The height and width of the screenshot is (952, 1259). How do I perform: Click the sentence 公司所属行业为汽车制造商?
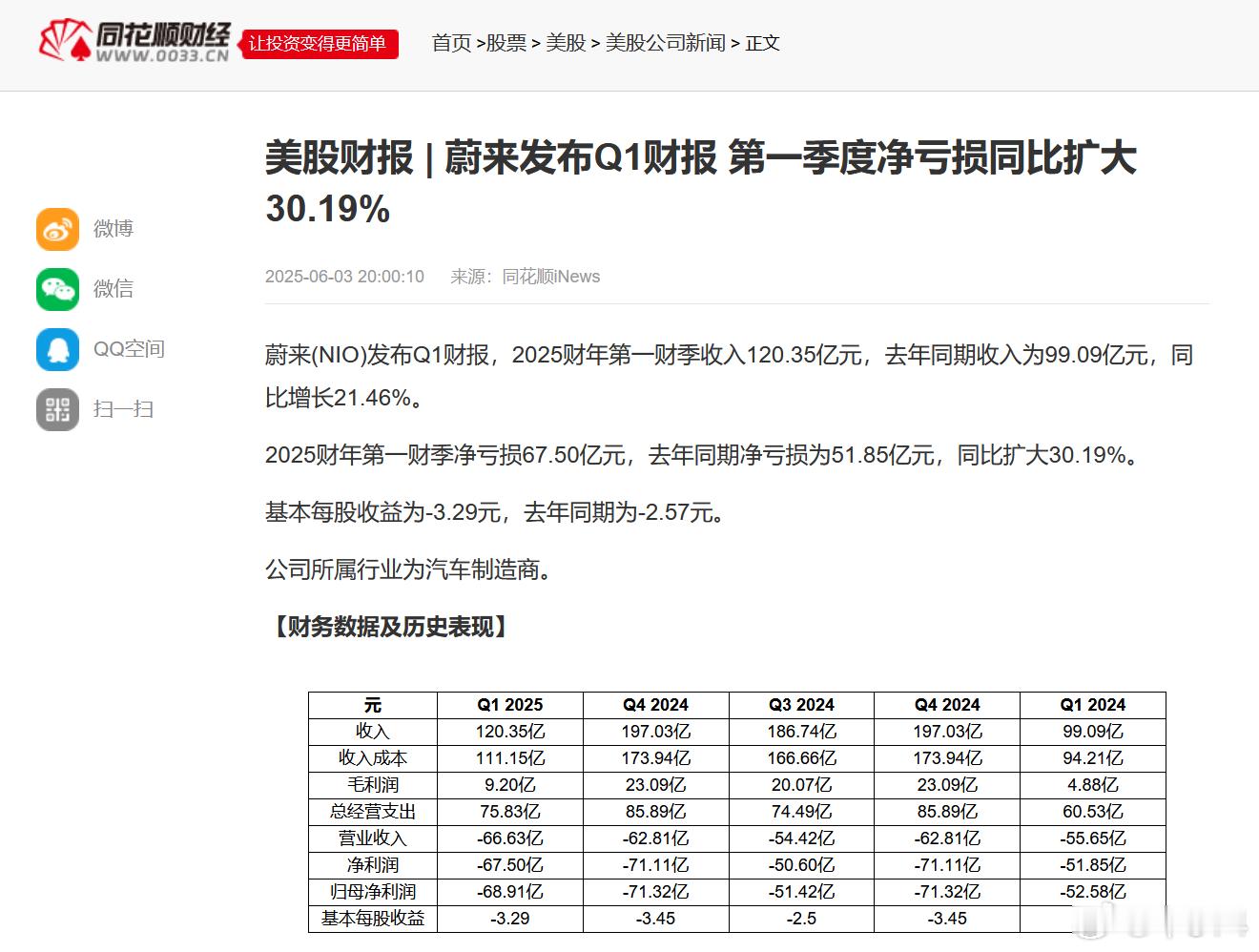[410, 569]
